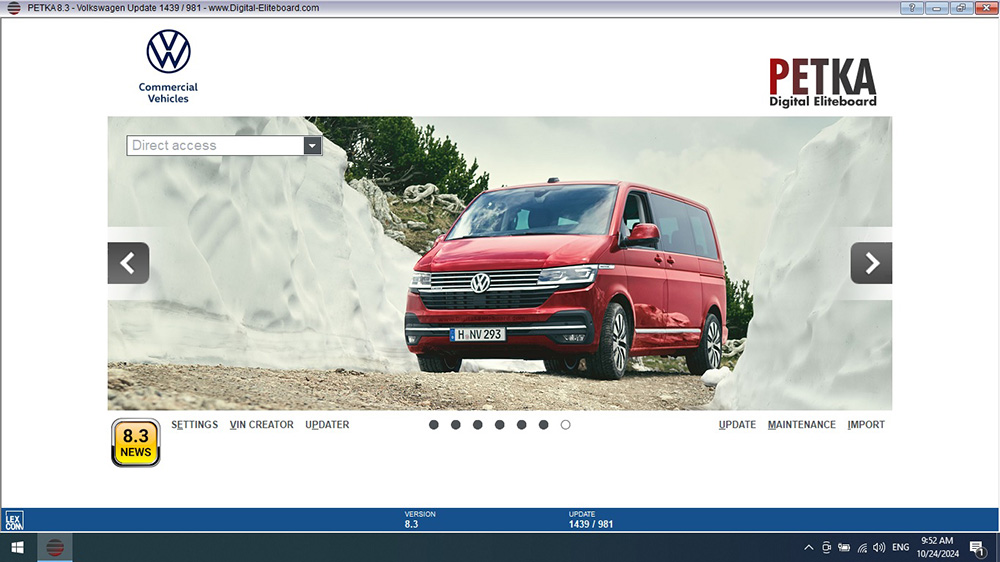Expand the Direct access dropdown arrow

tap(312, 145)
